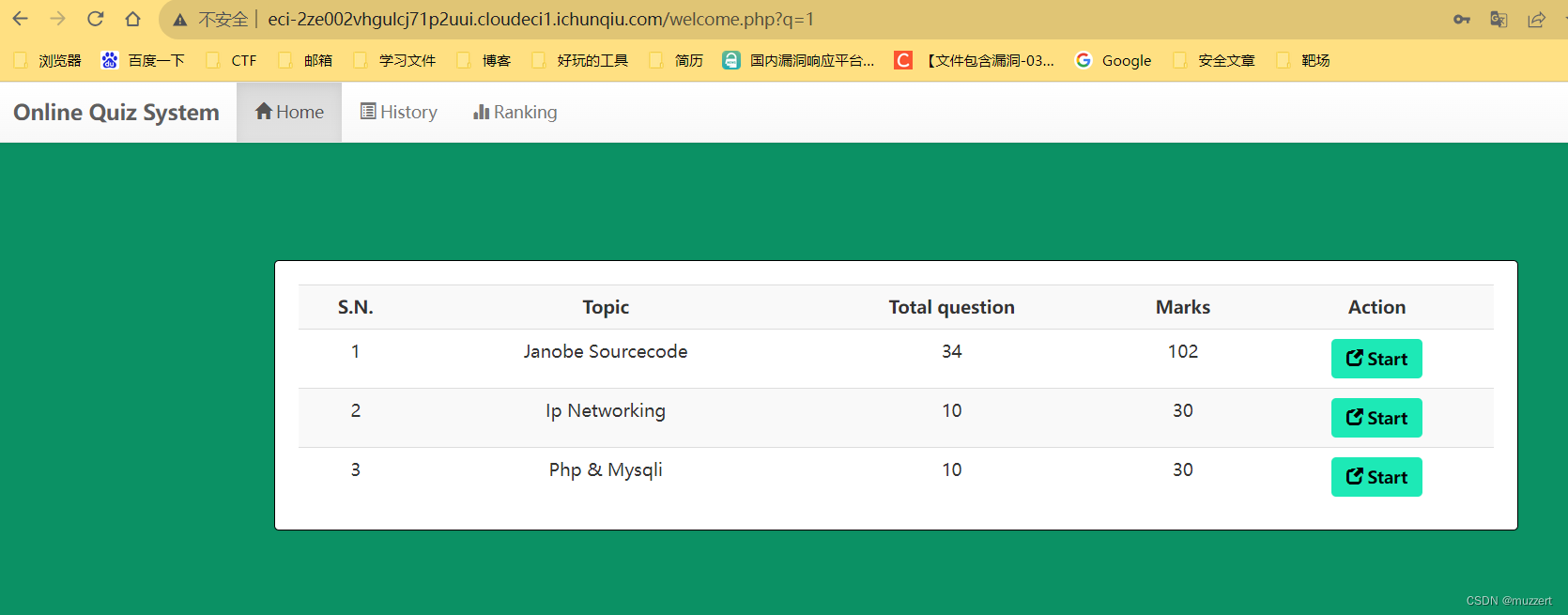The image size is (1568, 615).
Task: Click the Total question column header
Action: (952, 307)
